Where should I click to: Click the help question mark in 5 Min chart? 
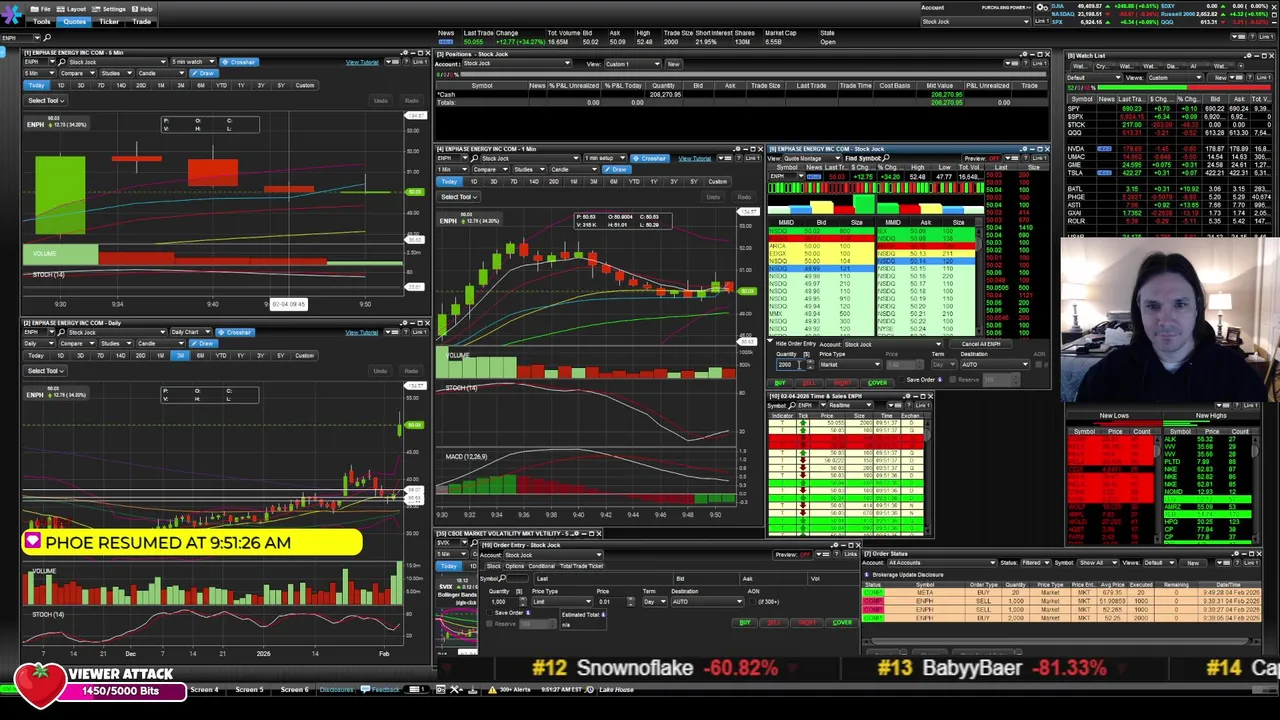(406, 62)
